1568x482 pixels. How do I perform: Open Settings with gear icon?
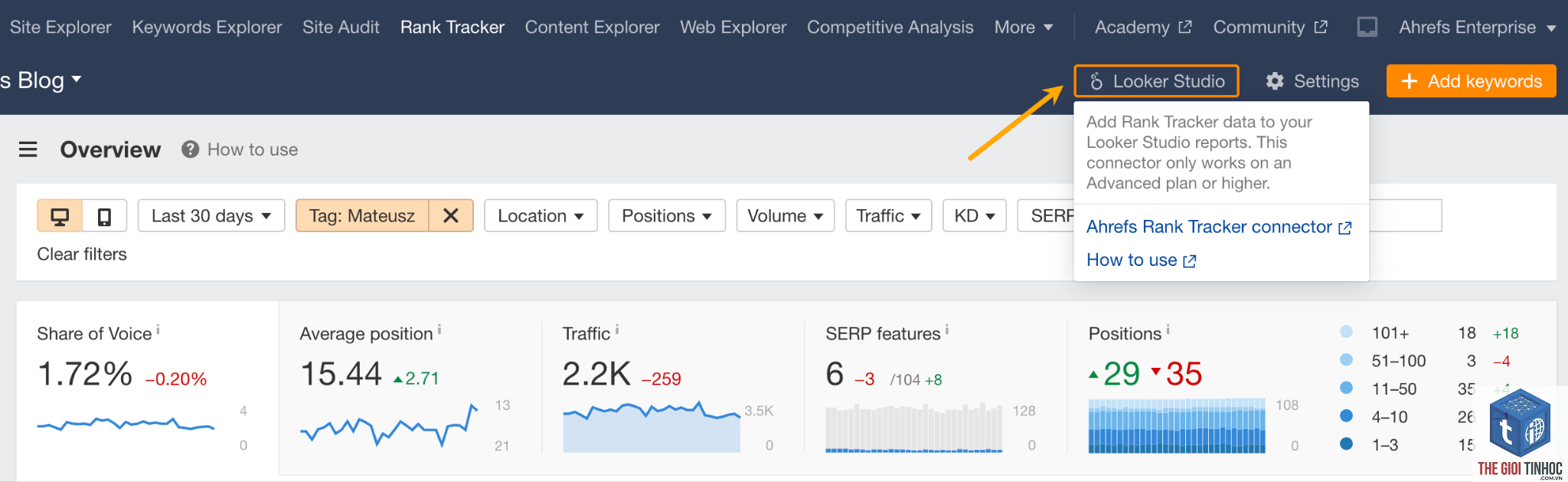[1312, 81]
